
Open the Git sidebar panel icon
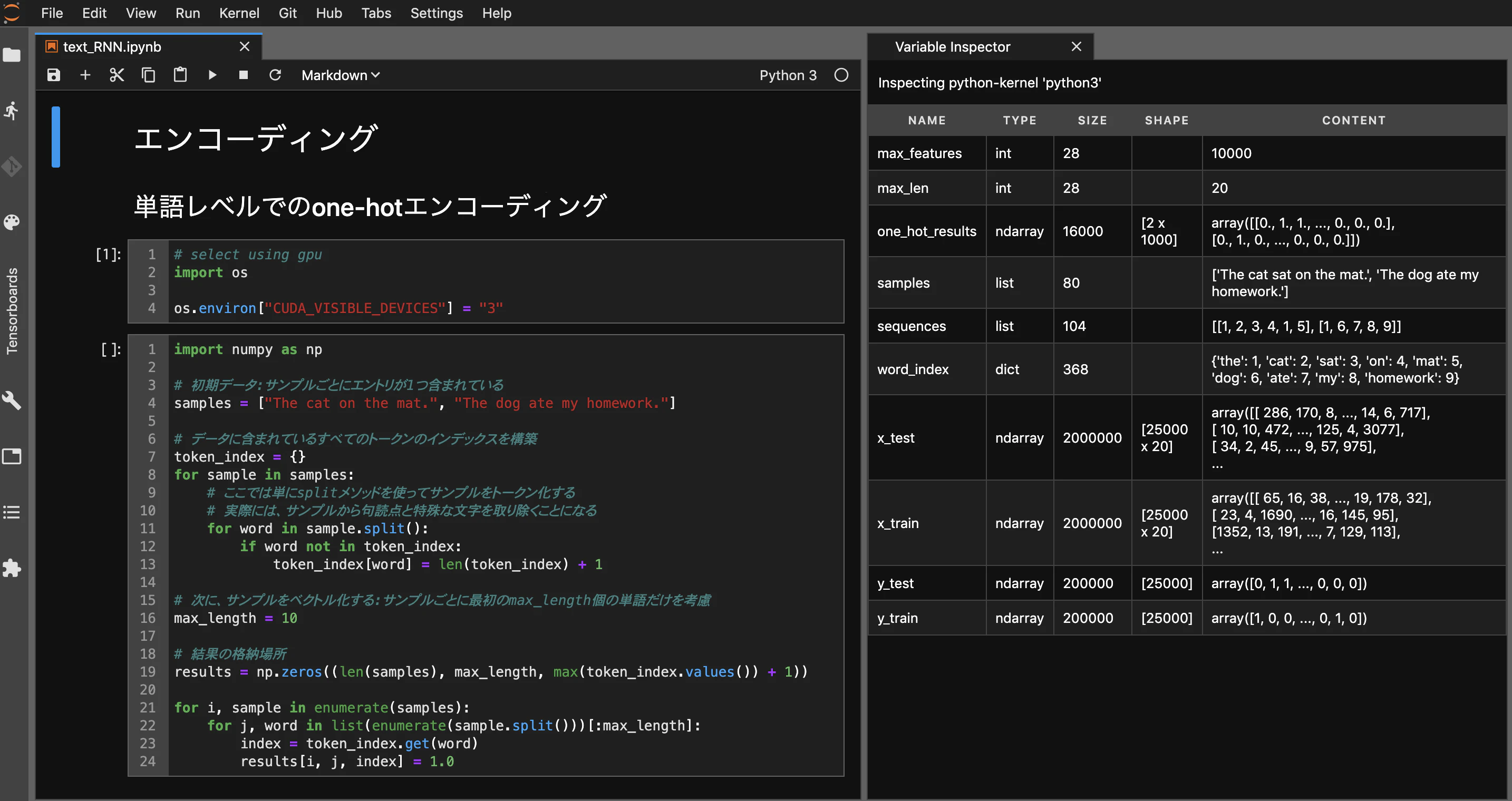[12, 167]
